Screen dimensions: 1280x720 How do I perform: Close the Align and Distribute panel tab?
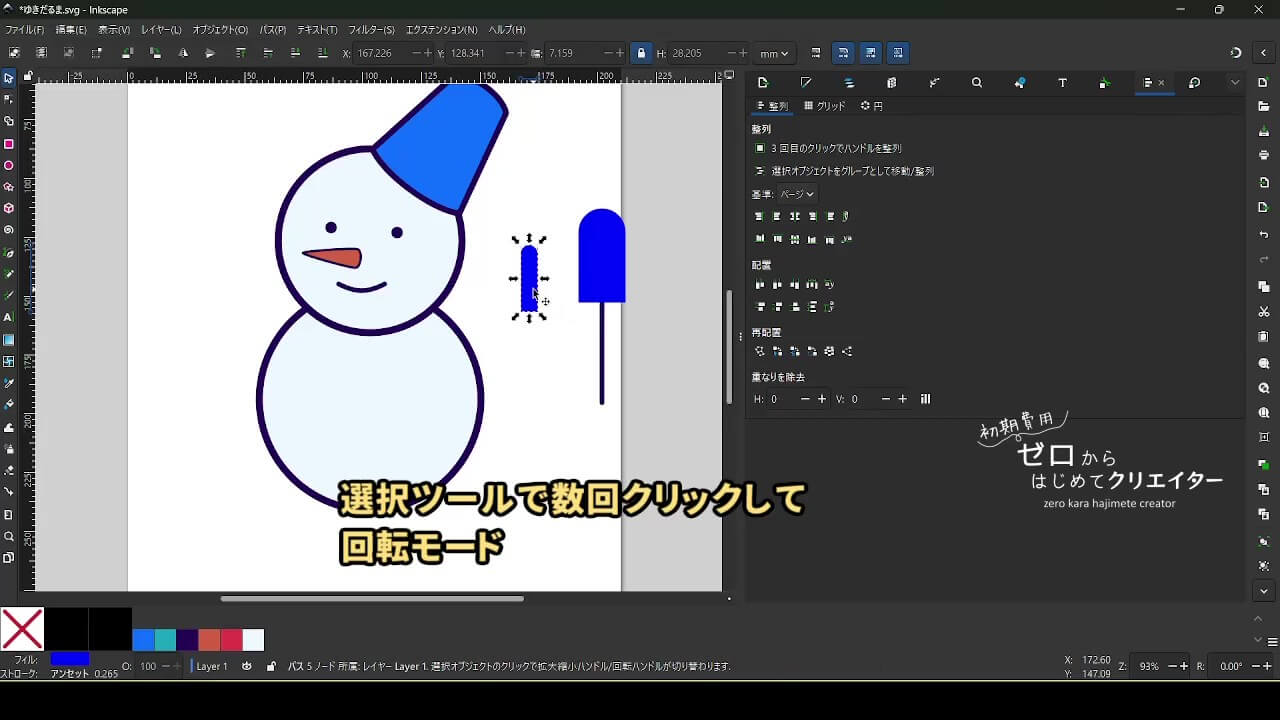(1161, 83)
